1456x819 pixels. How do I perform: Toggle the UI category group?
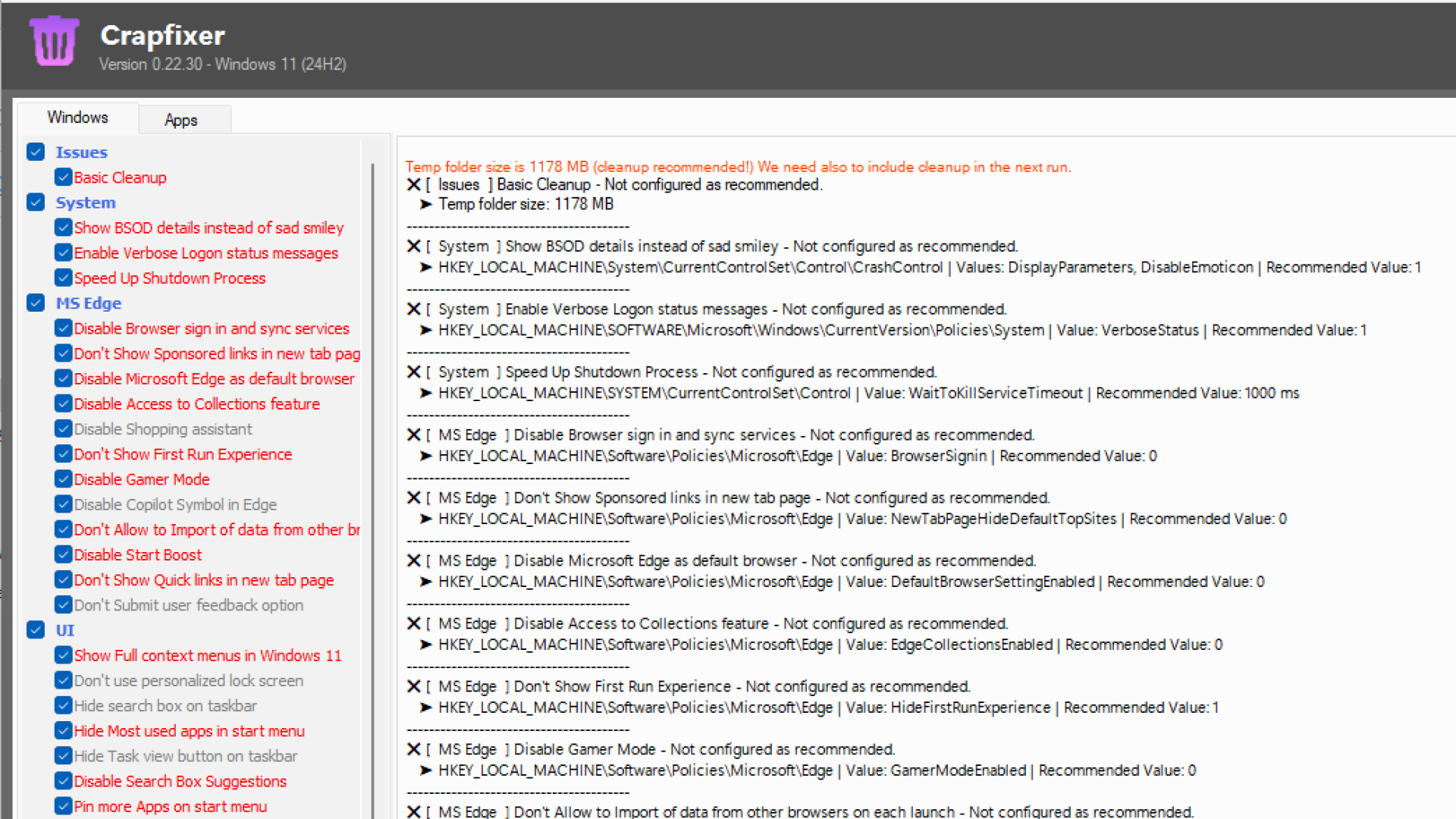point(36,630)
